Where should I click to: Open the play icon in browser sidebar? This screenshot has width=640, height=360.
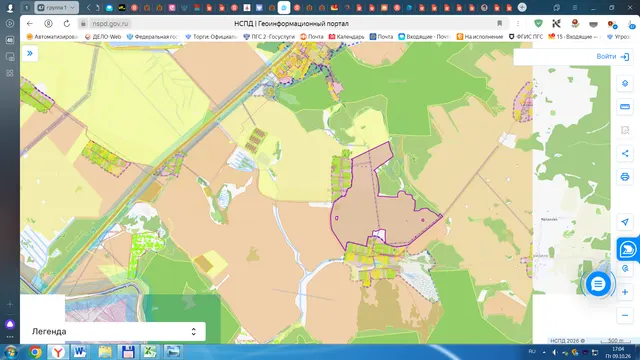pyautogui.click(x=10, y=24)
